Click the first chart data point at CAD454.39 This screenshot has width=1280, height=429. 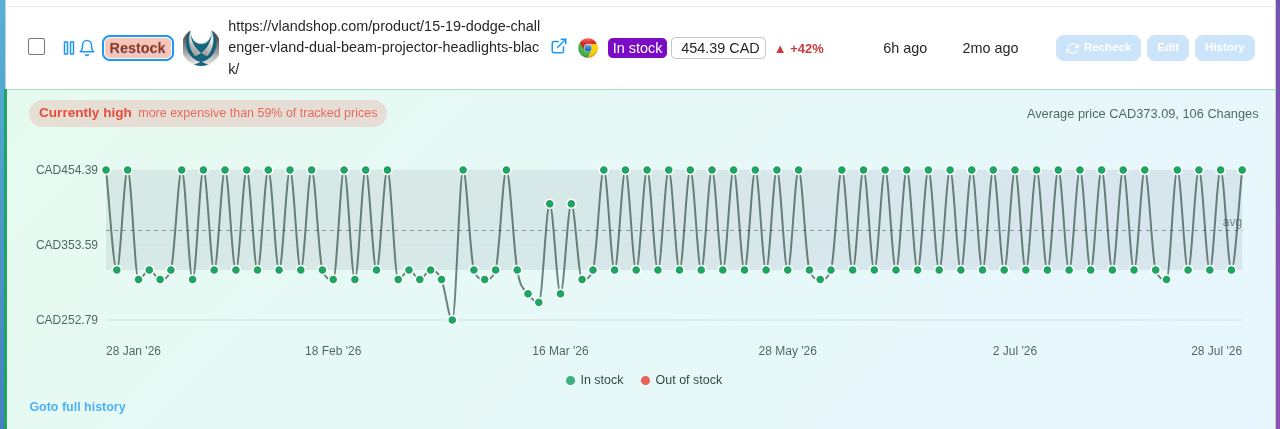(x=106, y=170)
